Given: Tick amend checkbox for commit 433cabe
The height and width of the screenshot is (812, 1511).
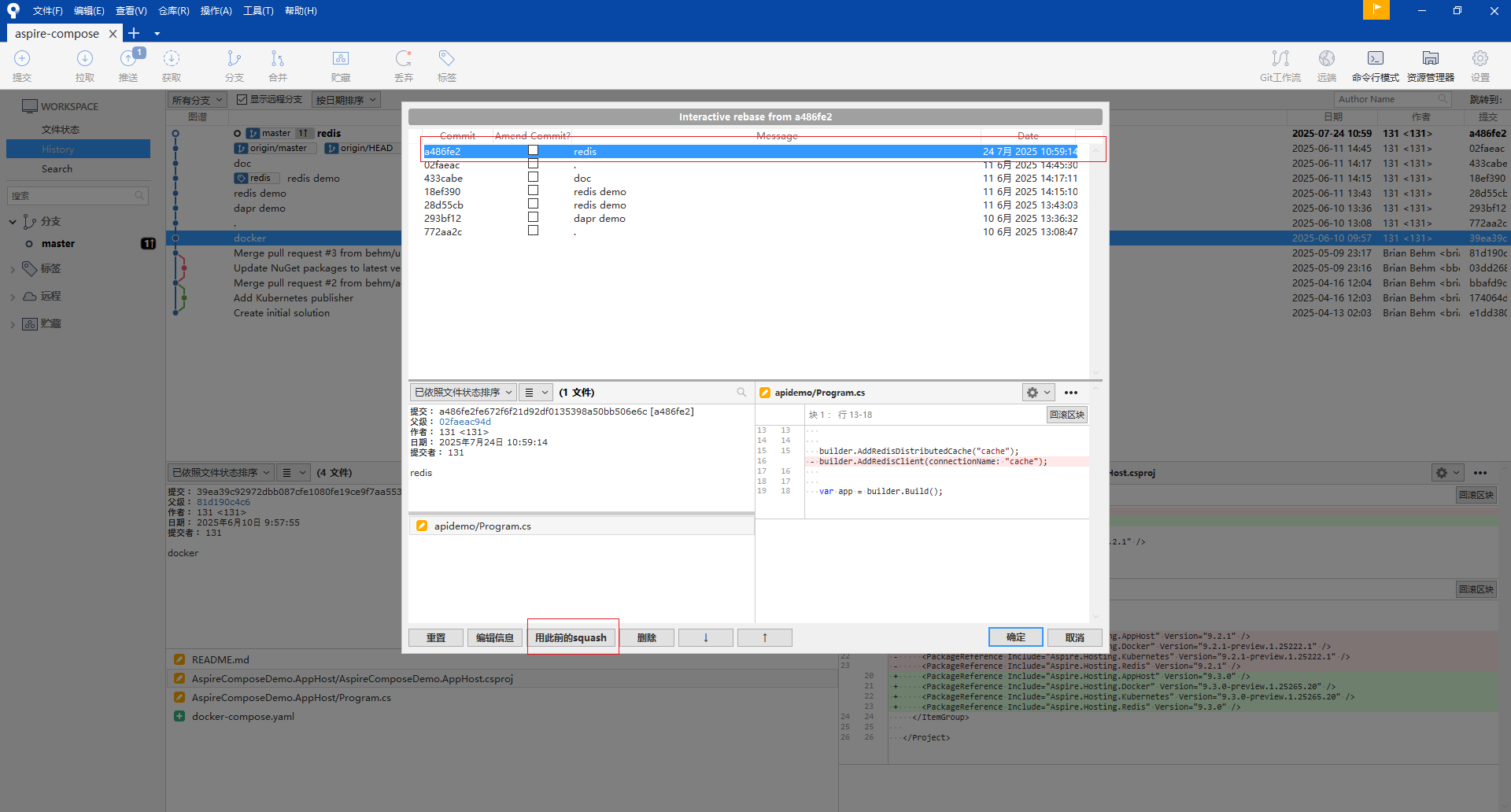Looking at the screenshot, I should pos(533,177).
